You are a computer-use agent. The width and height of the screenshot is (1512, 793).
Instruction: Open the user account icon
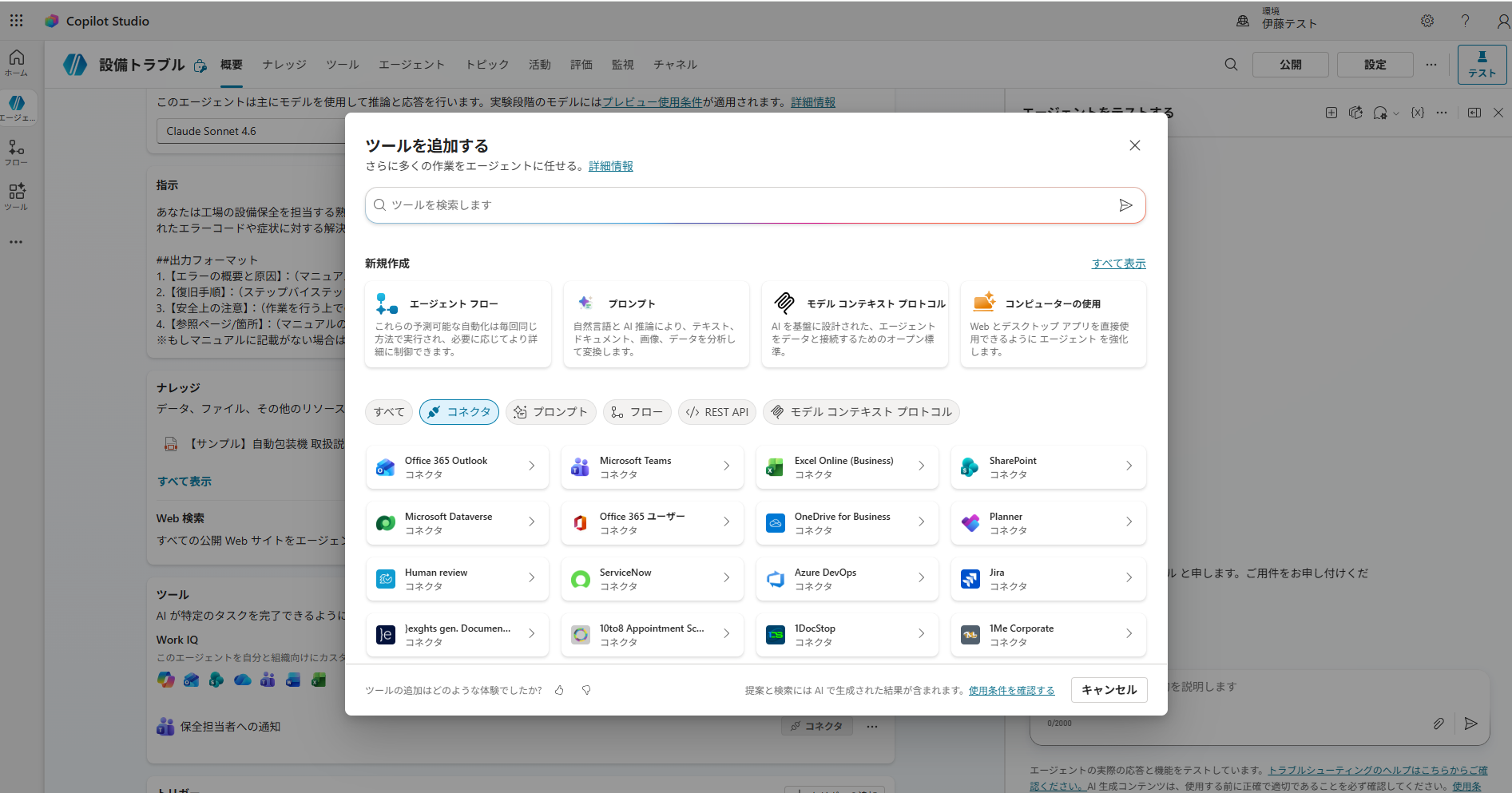(x=1502, y=21)
